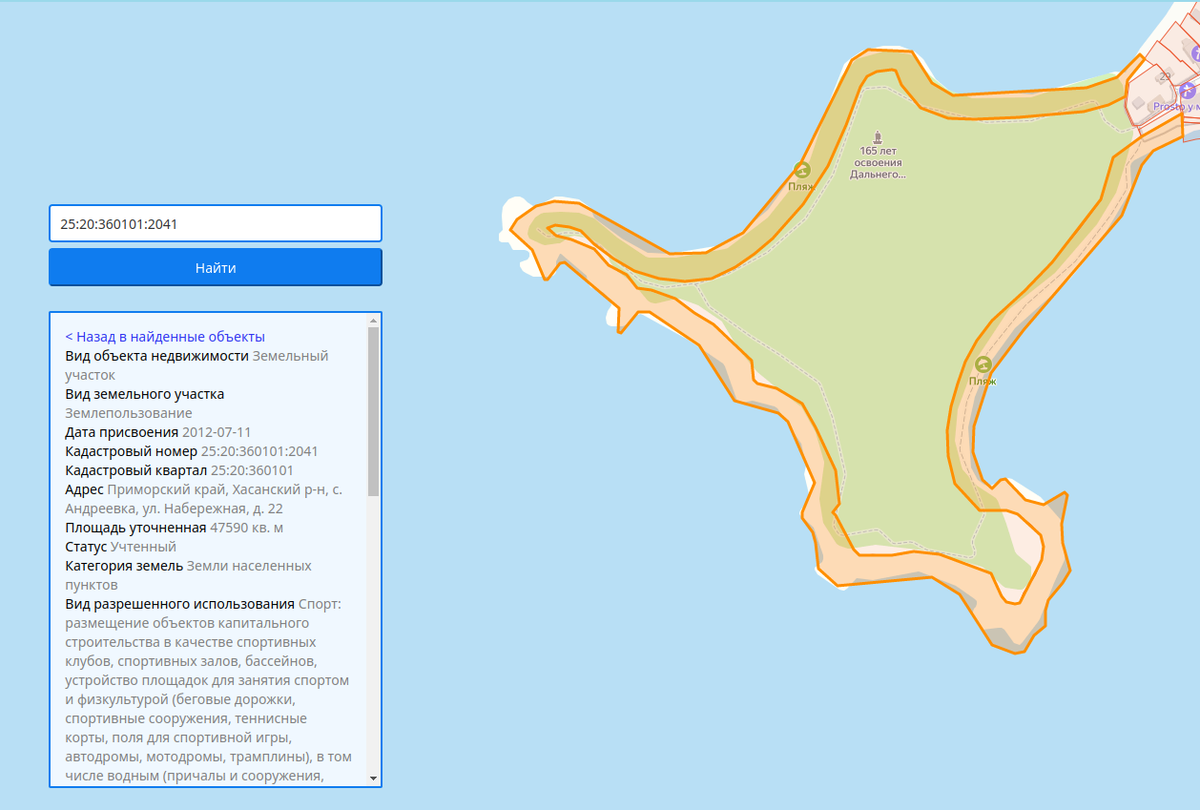Click the Кадастровый номер value in panel
The image size is (1200, 810).
[259, 452]
